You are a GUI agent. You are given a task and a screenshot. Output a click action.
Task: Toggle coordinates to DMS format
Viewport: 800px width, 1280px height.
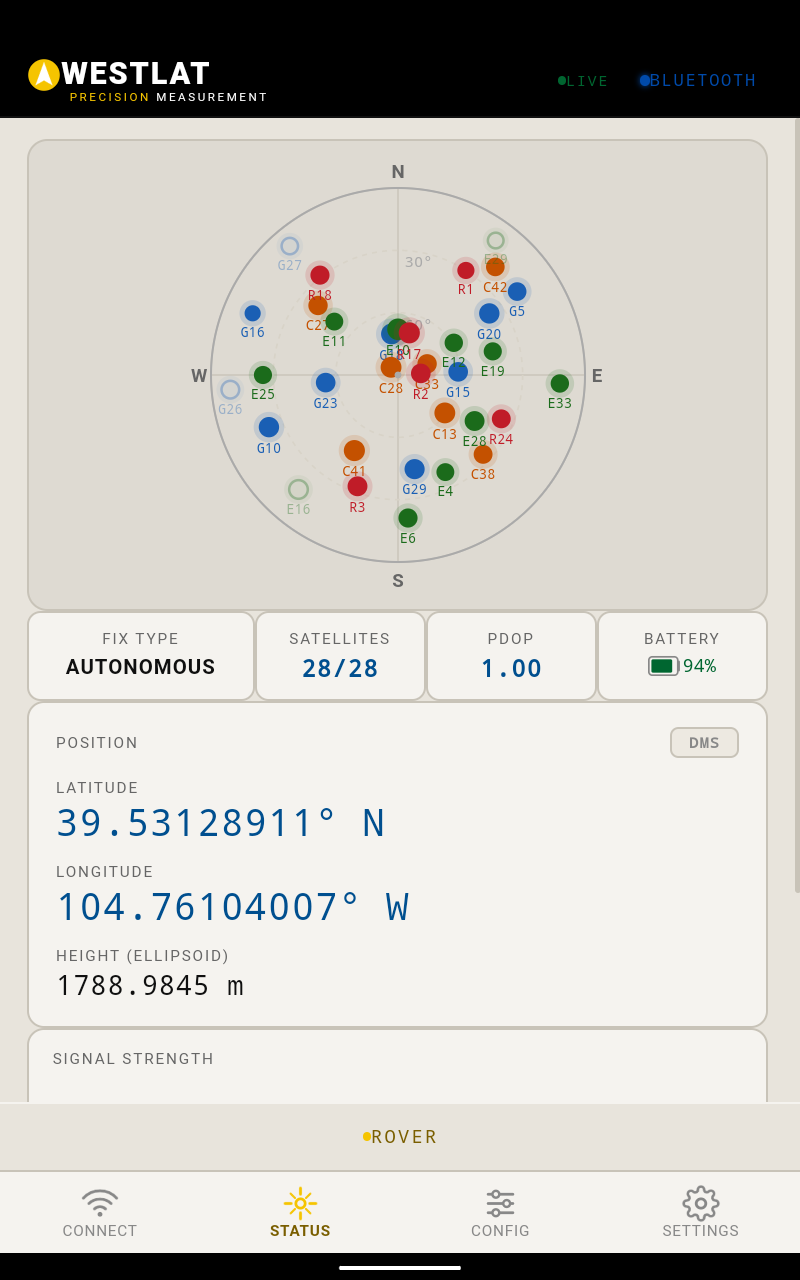point(704,743)
